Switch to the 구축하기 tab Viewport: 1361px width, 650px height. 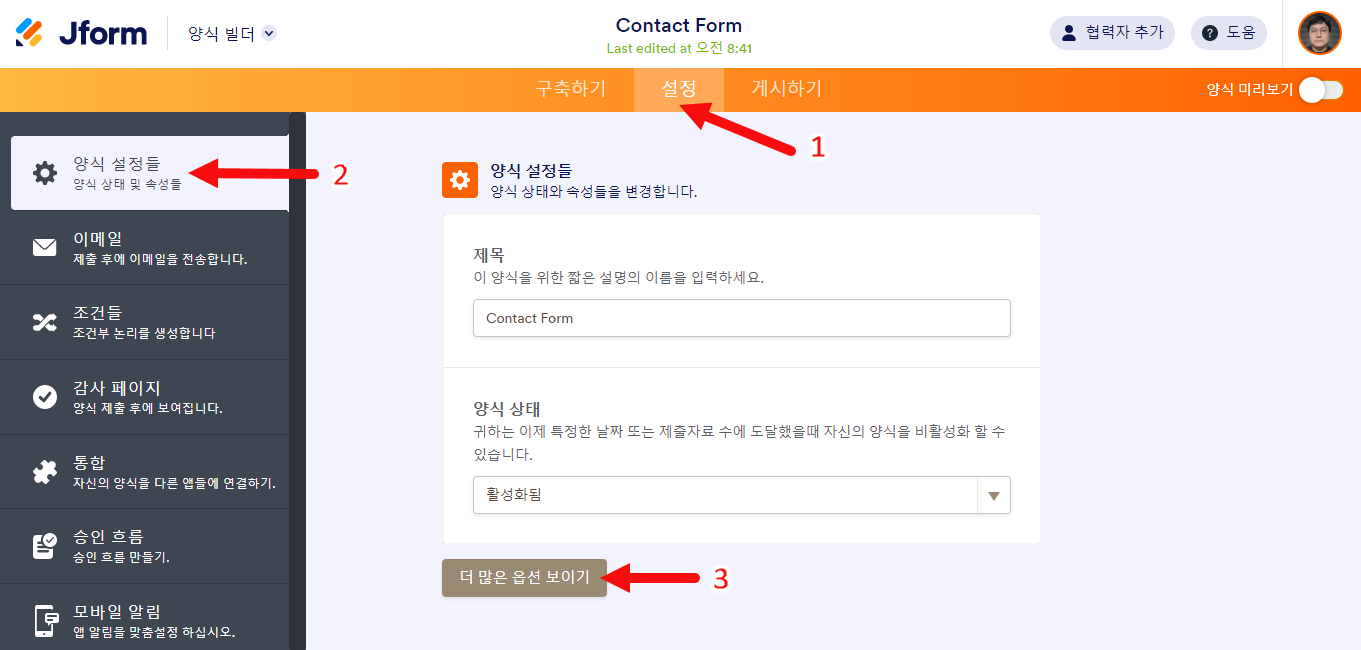click(570, 89)
